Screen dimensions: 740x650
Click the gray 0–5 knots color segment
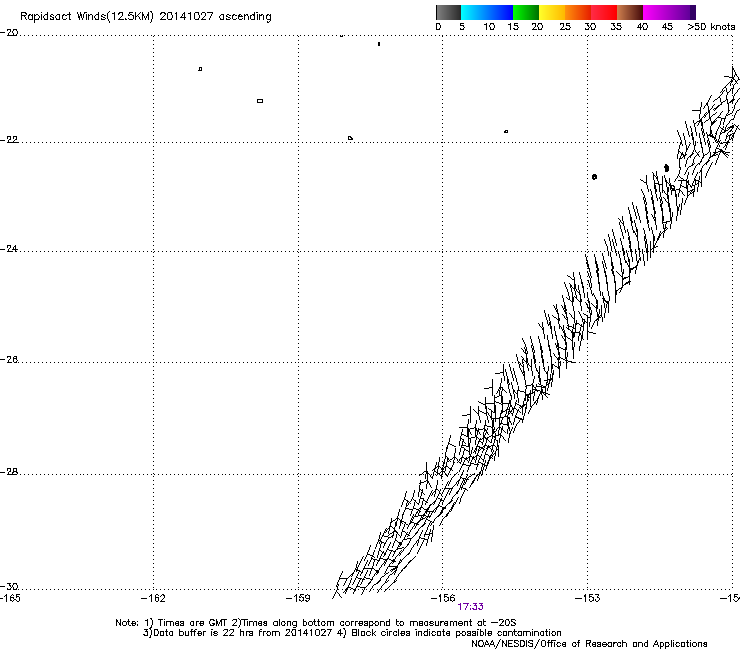[x=448, y=12]
